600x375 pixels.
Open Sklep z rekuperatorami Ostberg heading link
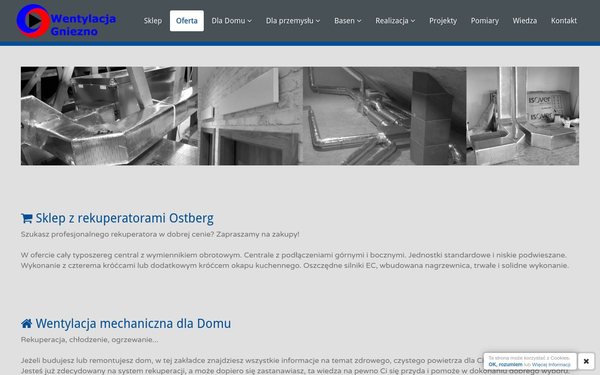(124, 218)
